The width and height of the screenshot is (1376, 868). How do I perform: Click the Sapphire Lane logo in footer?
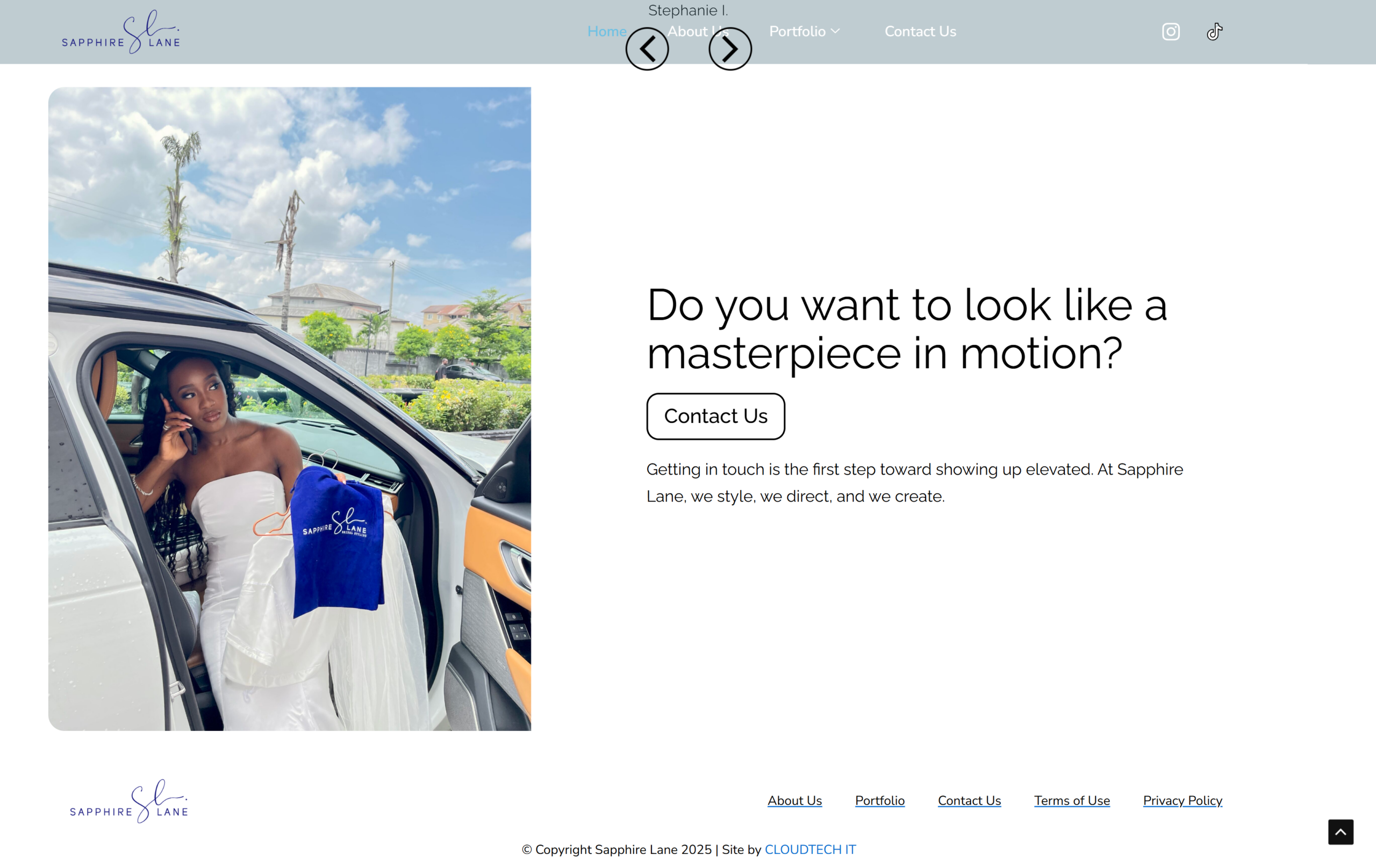tap(128, 801)
